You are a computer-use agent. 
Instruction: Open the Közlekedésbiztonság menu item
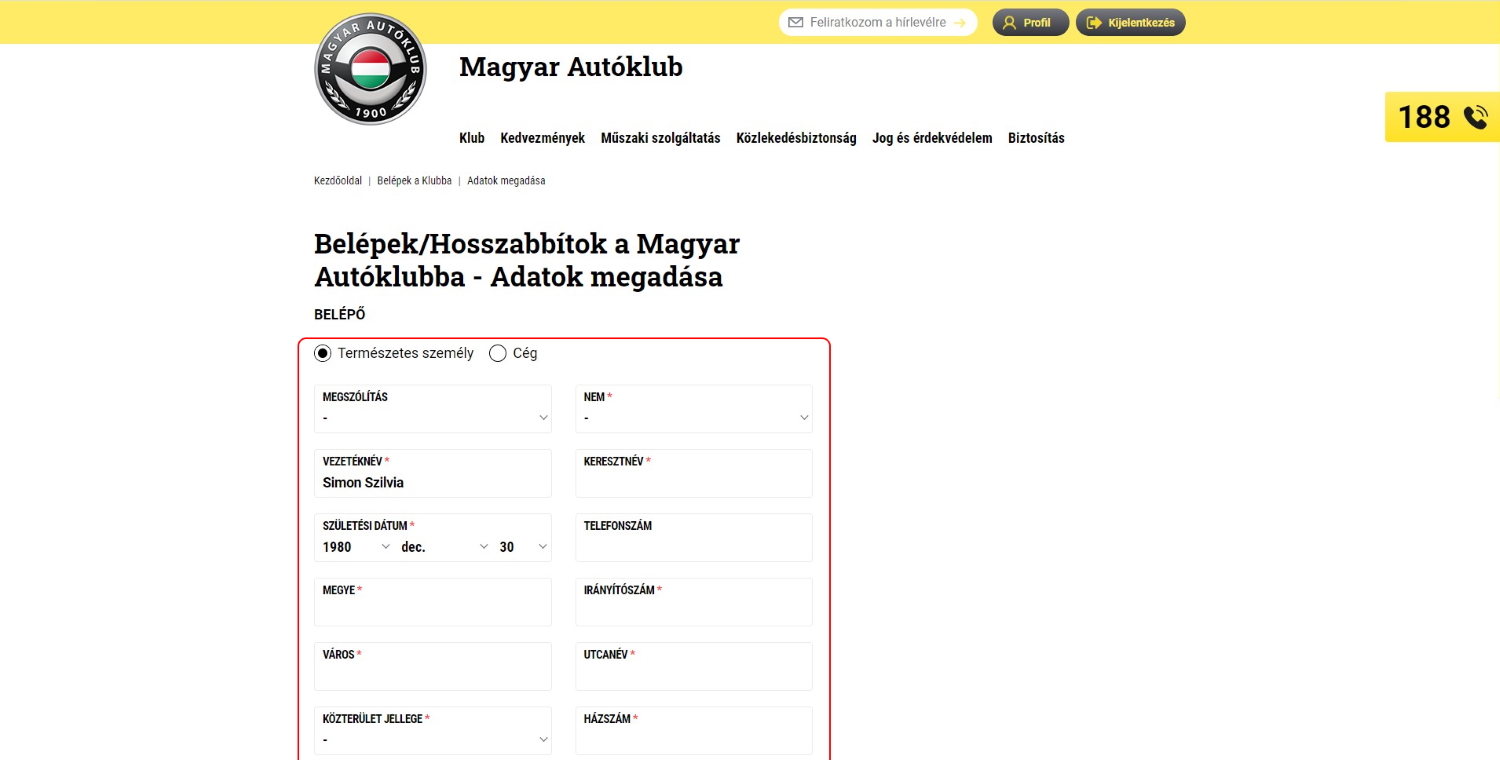[x=796, y=138]
